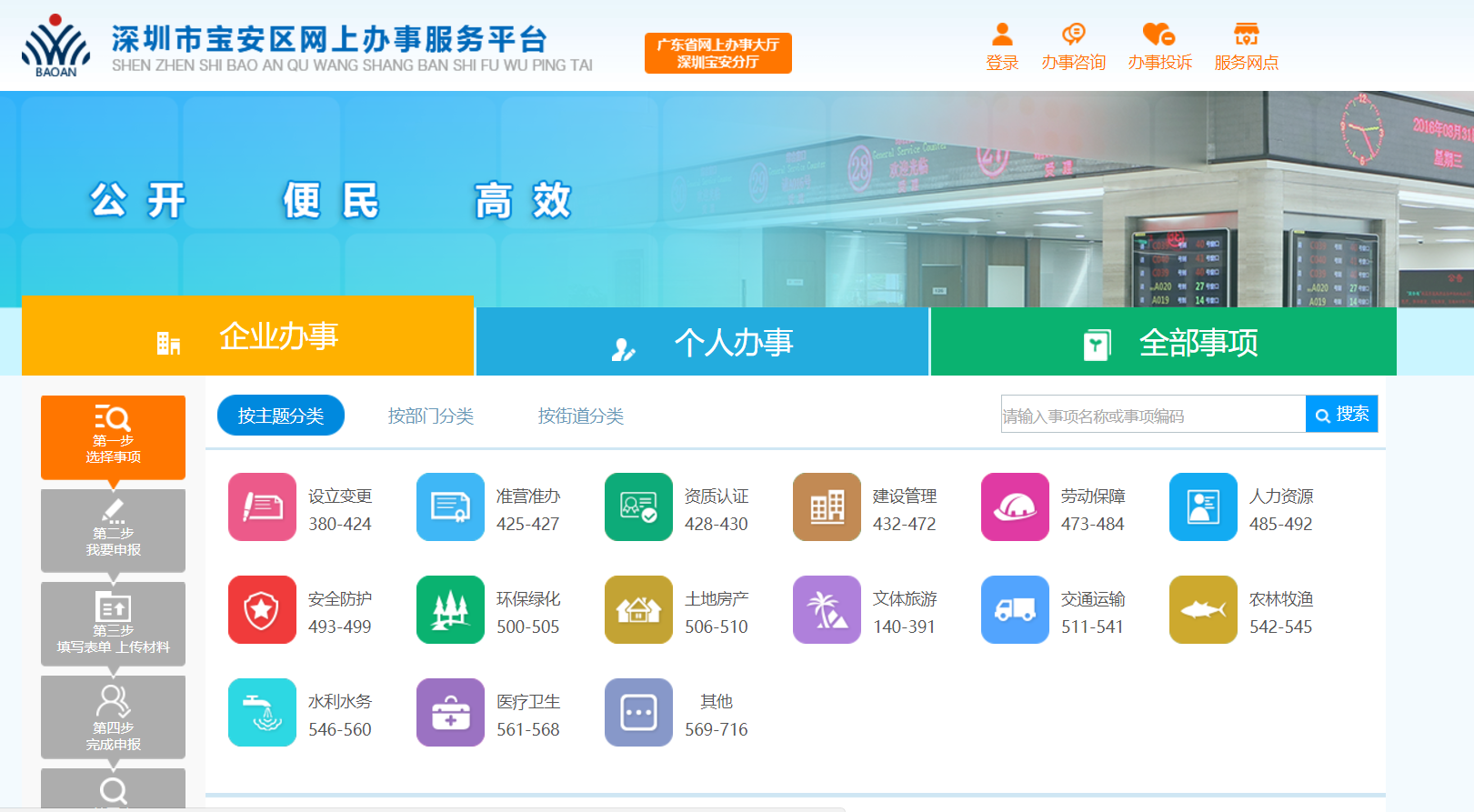Open the 土地房产 houses icon

(638, 609)
